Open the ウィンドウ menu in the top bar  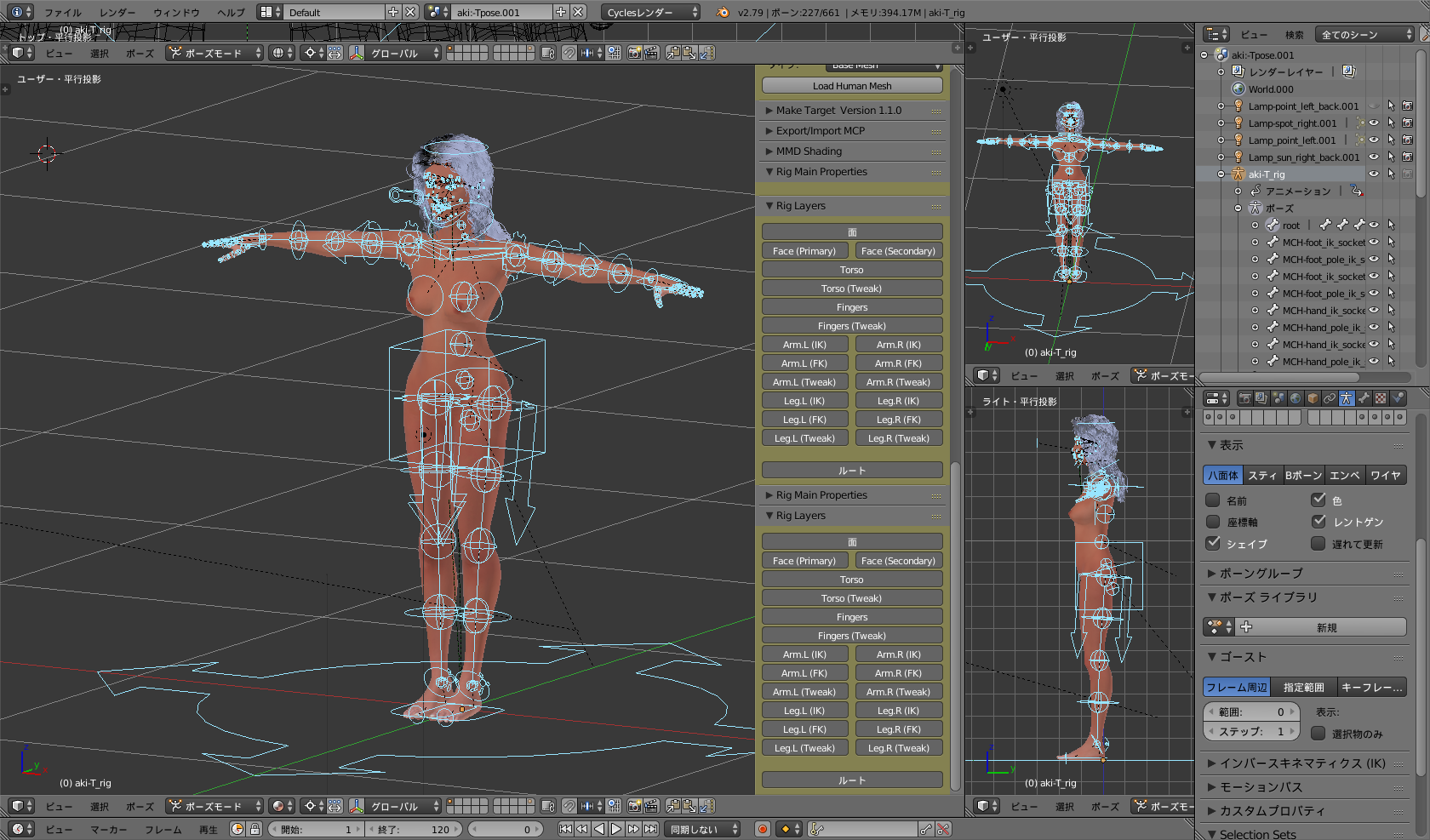(176, 12)
